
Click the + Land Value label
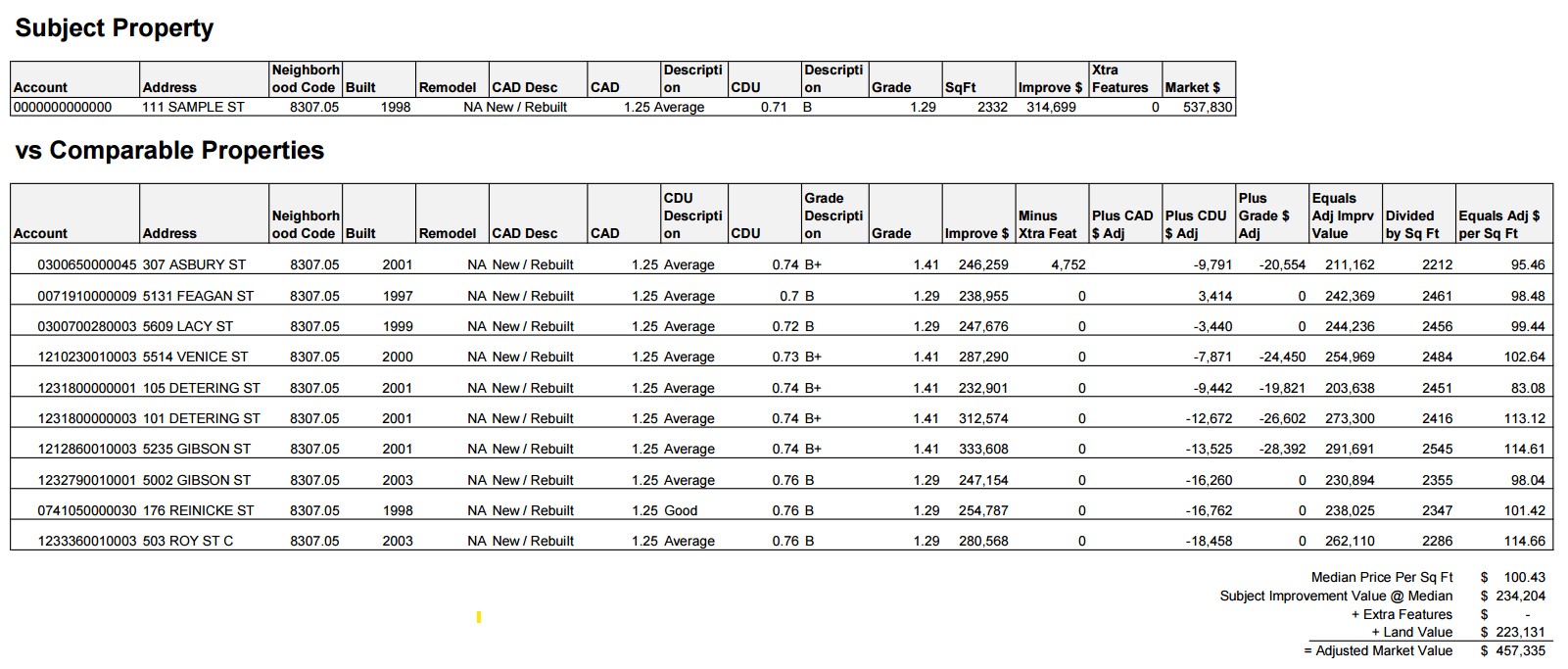tap(1411, 632)
